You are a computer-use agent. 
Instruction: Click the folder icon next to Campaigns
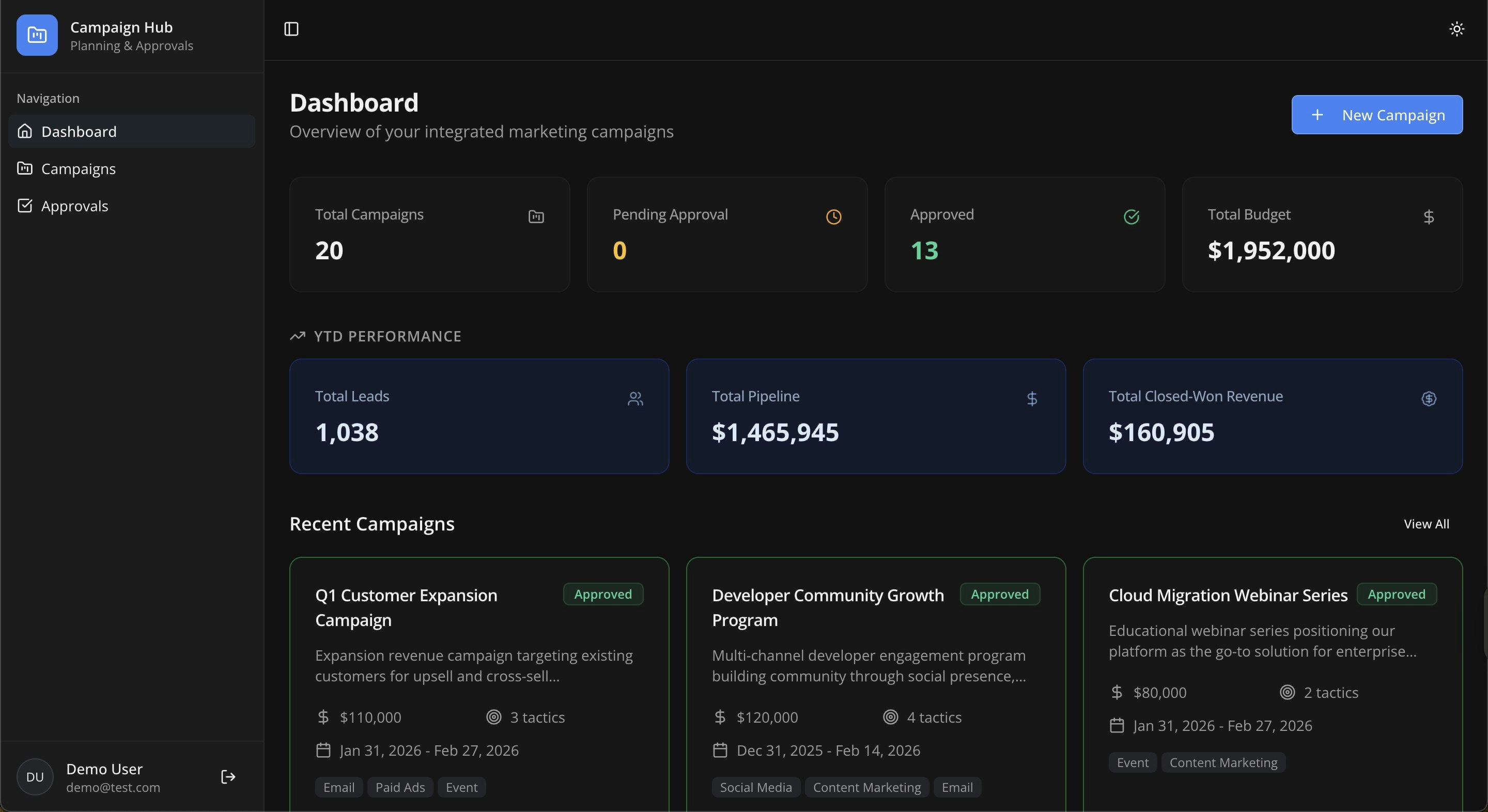(x=24, y=168)
